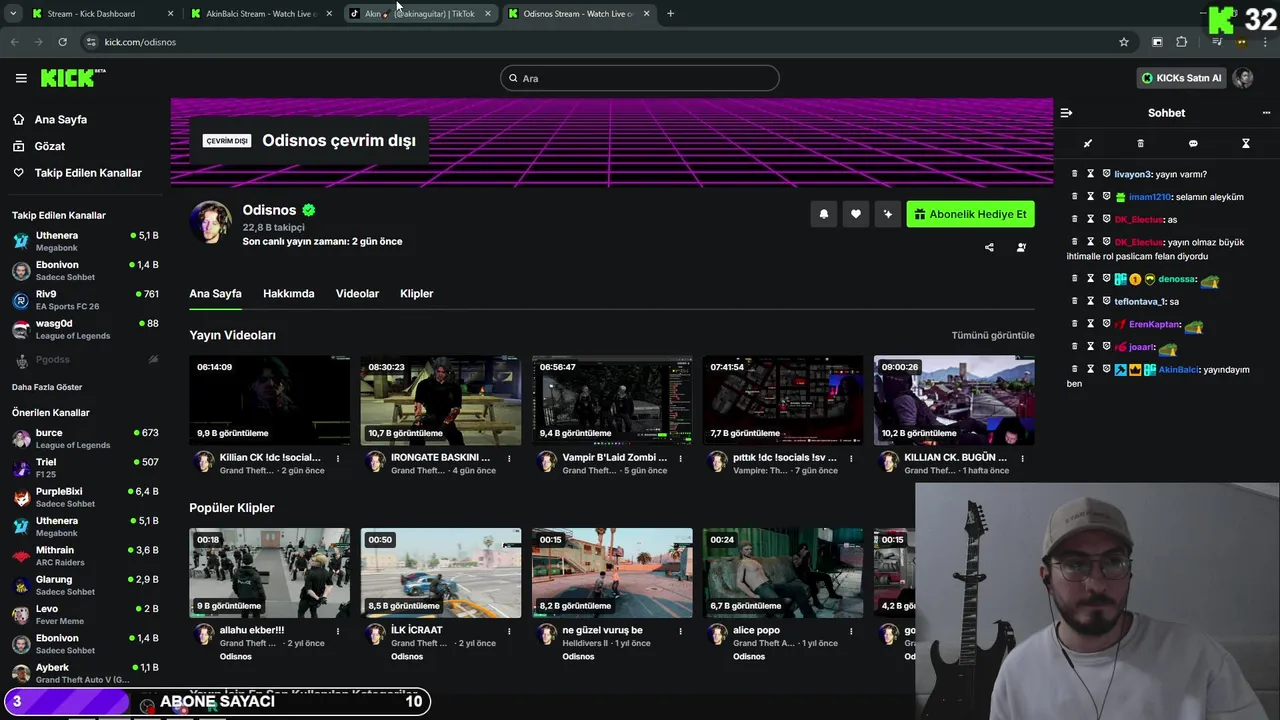Screen dimensions: 1280x720
Task: Open wasg0d channel in sidebar
Action: (85, 329)
